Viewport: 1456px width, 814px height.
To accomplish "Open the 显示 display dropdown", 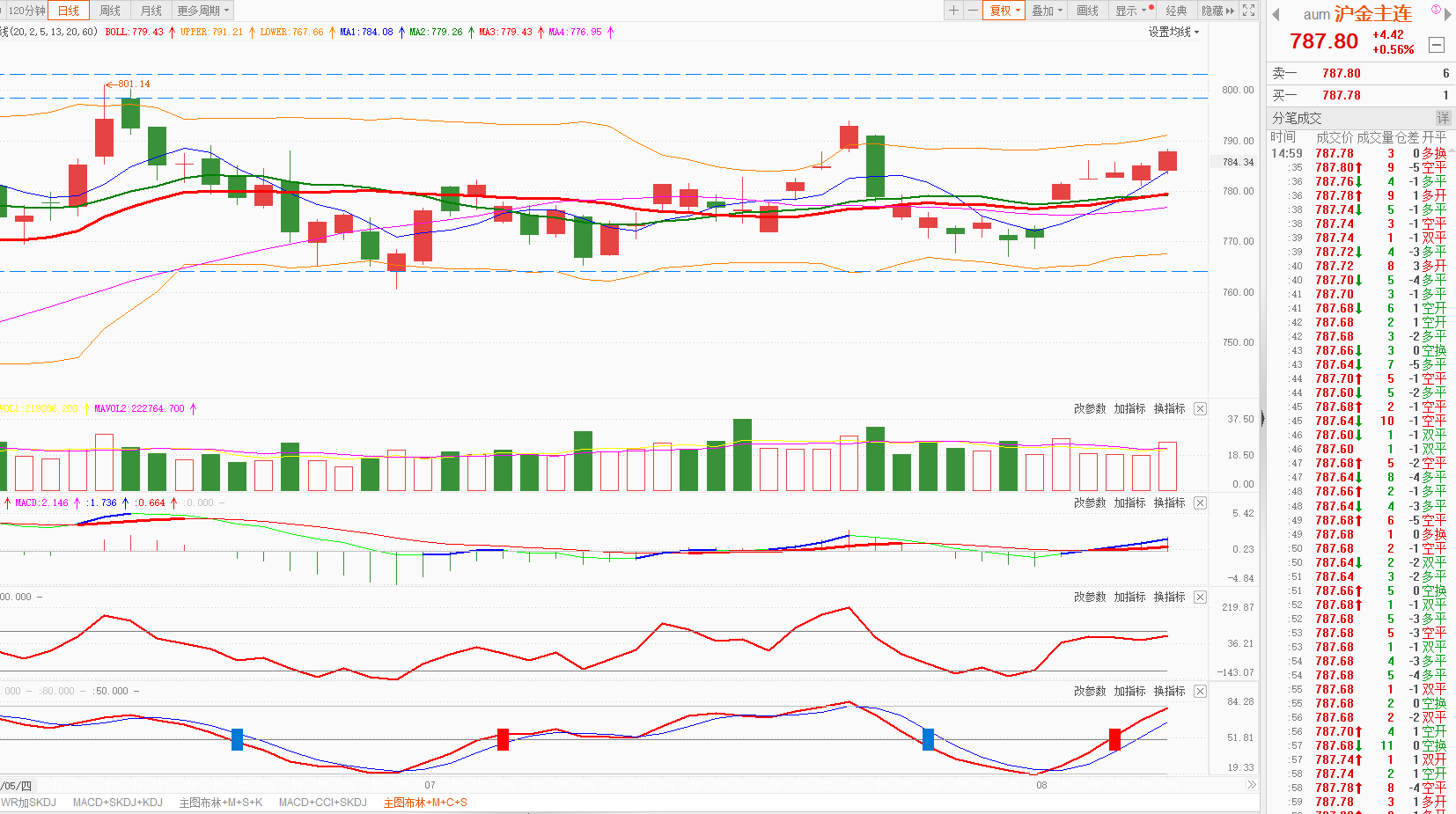I will point(1131,11).
